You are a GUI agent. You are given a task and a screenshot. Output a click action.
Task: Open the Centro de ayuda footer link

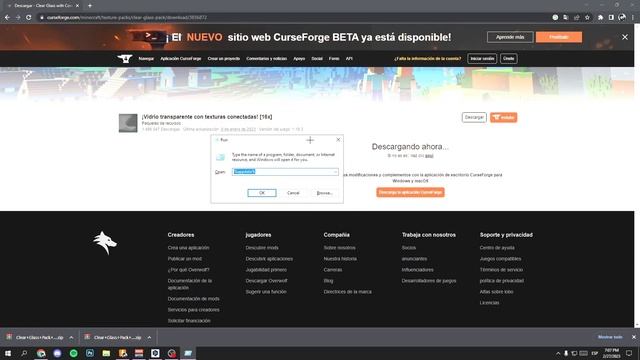tap(497, 248)
